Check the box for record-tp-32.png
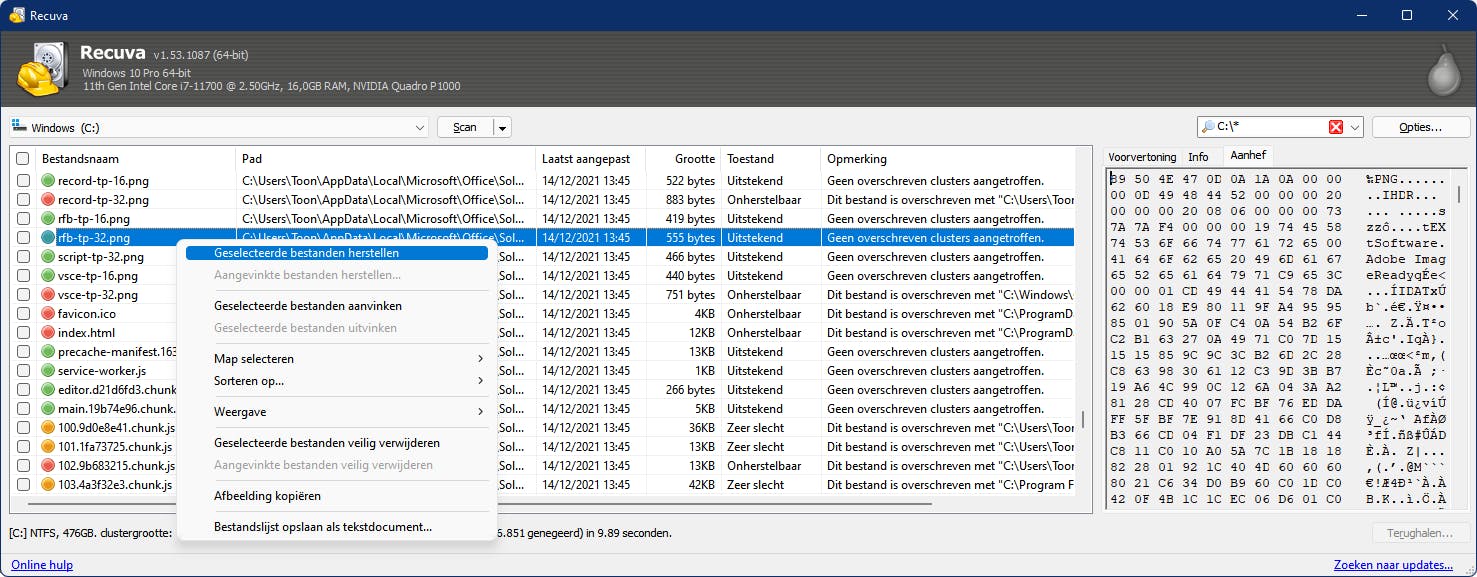This screenshot has height=577, width=1477. [x=23, y=200]
